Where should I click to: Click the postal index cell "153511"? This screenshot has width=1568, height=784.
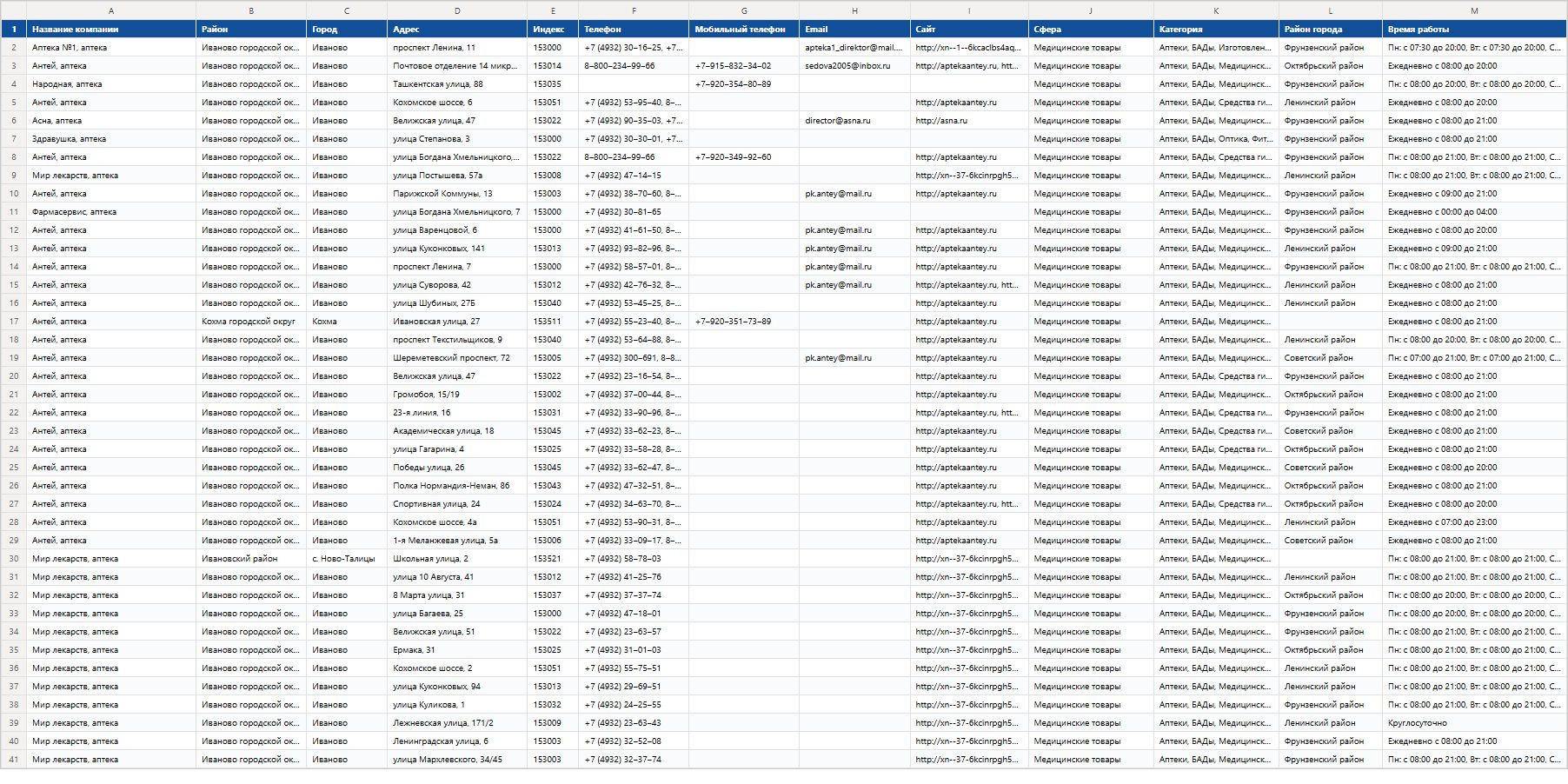tap(553, 322)
